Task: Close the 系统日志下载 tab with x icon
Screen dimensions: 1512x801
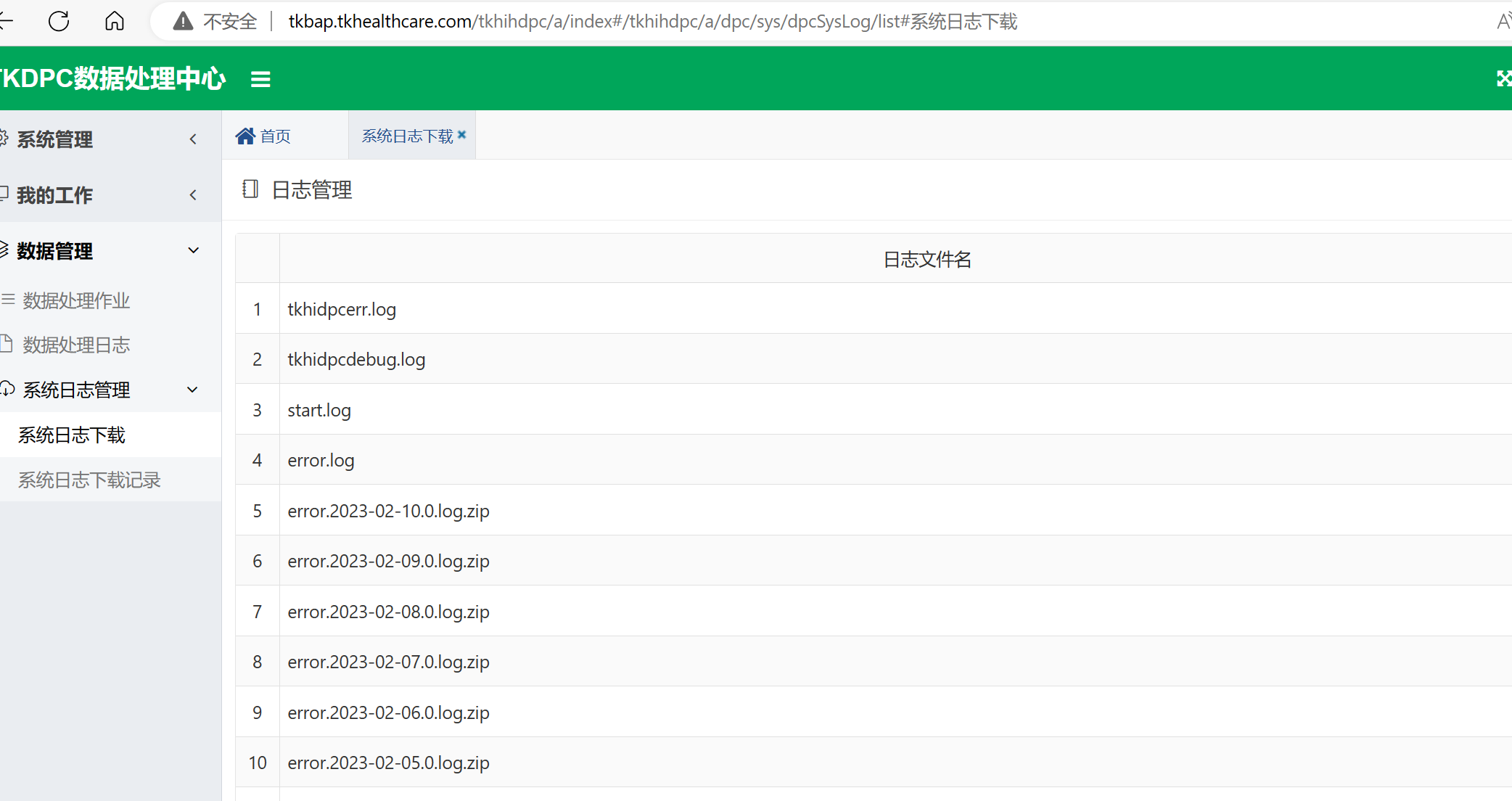Action: 461,134
